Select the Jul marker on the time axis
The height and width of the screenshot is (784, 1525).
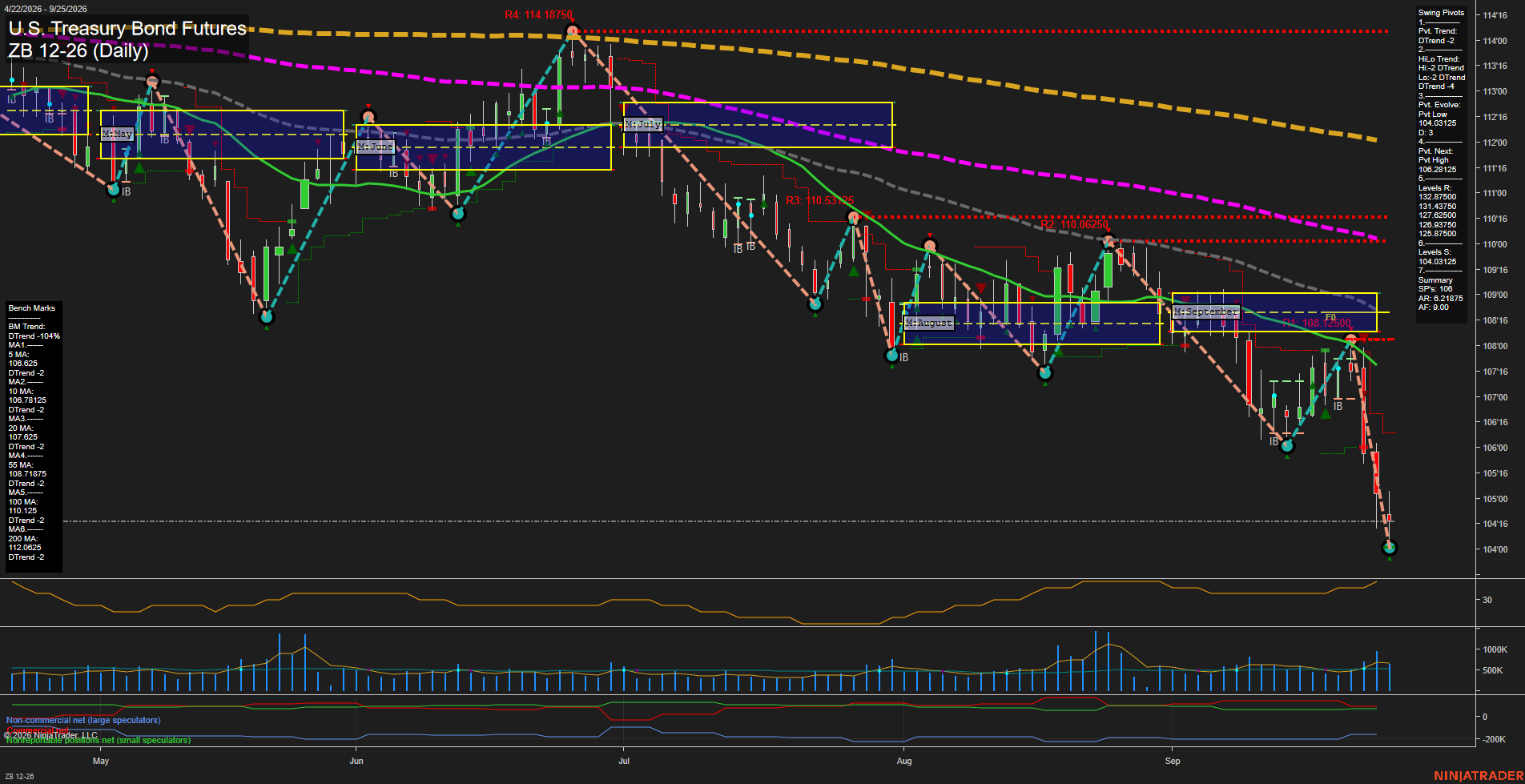click(624, 761)
